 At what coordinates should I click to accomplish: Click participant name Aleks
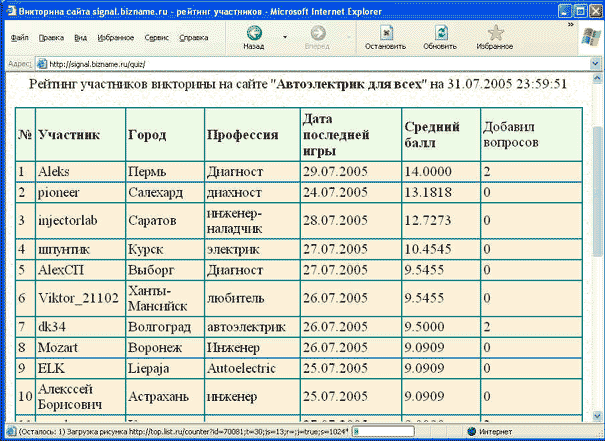[54, 171]
